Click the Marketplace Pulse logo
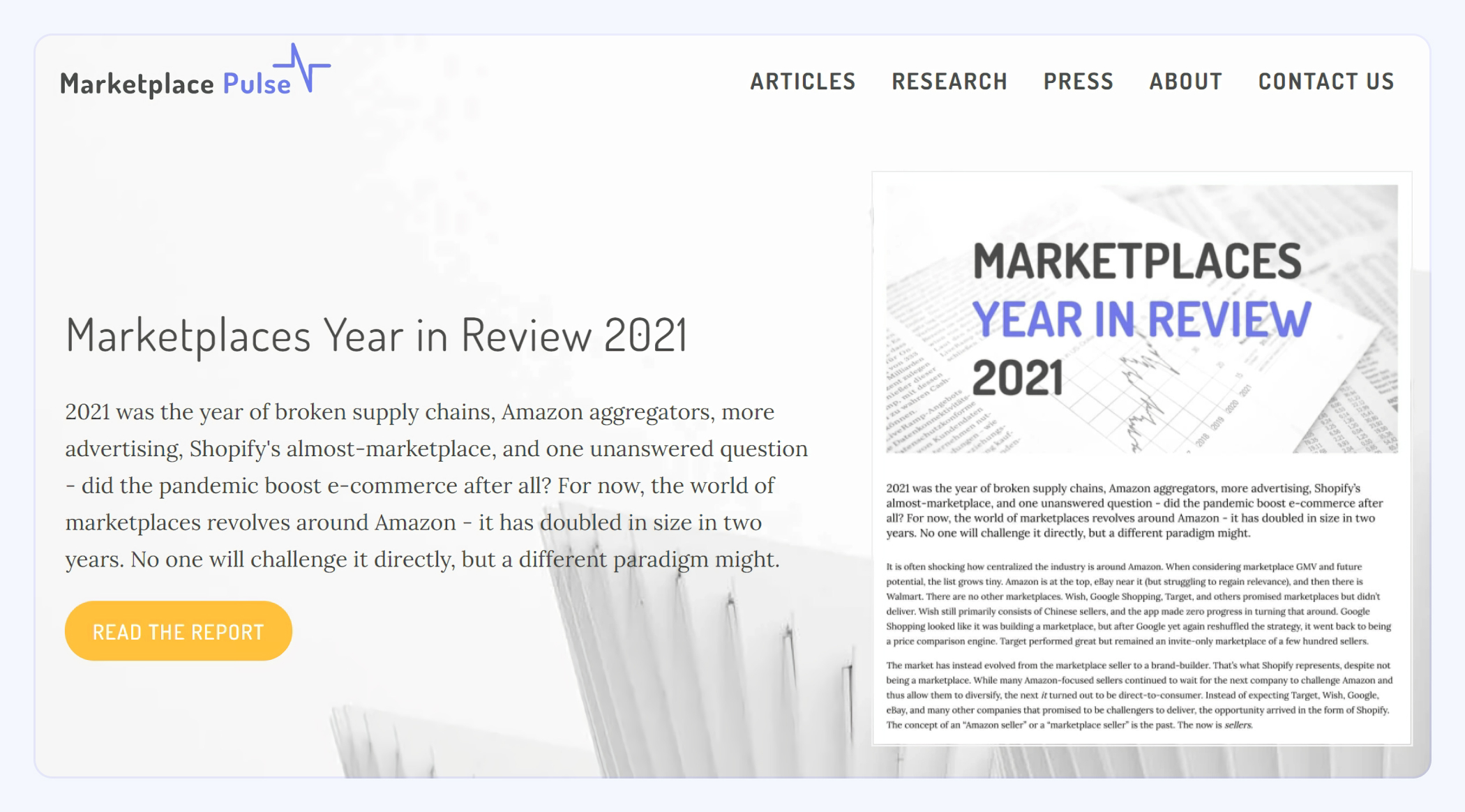The height and width of the screenshot is (812, 1465). (x=195, y=71)
